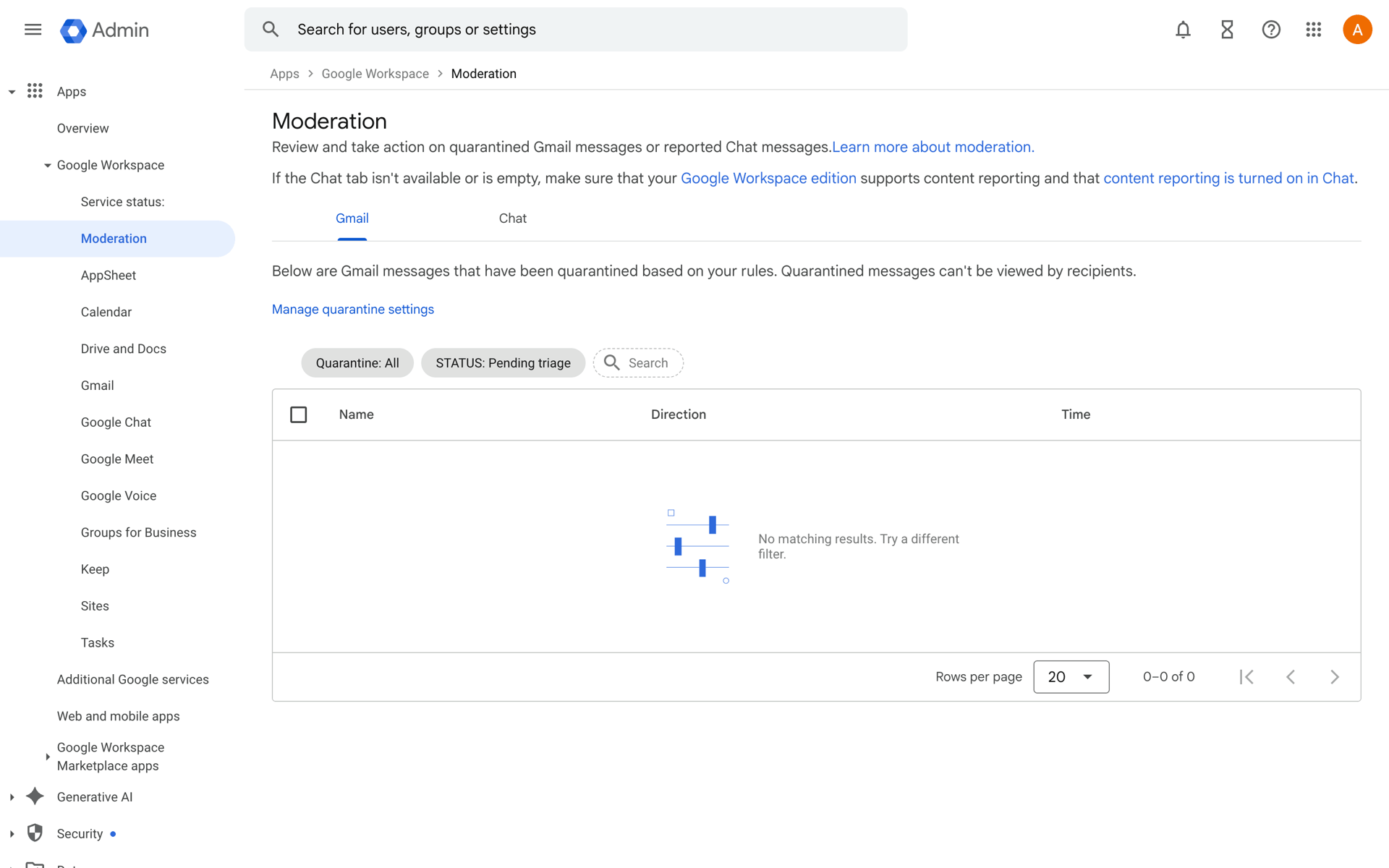Click the Generative AI sparkle icon

(x=35, y=796)
